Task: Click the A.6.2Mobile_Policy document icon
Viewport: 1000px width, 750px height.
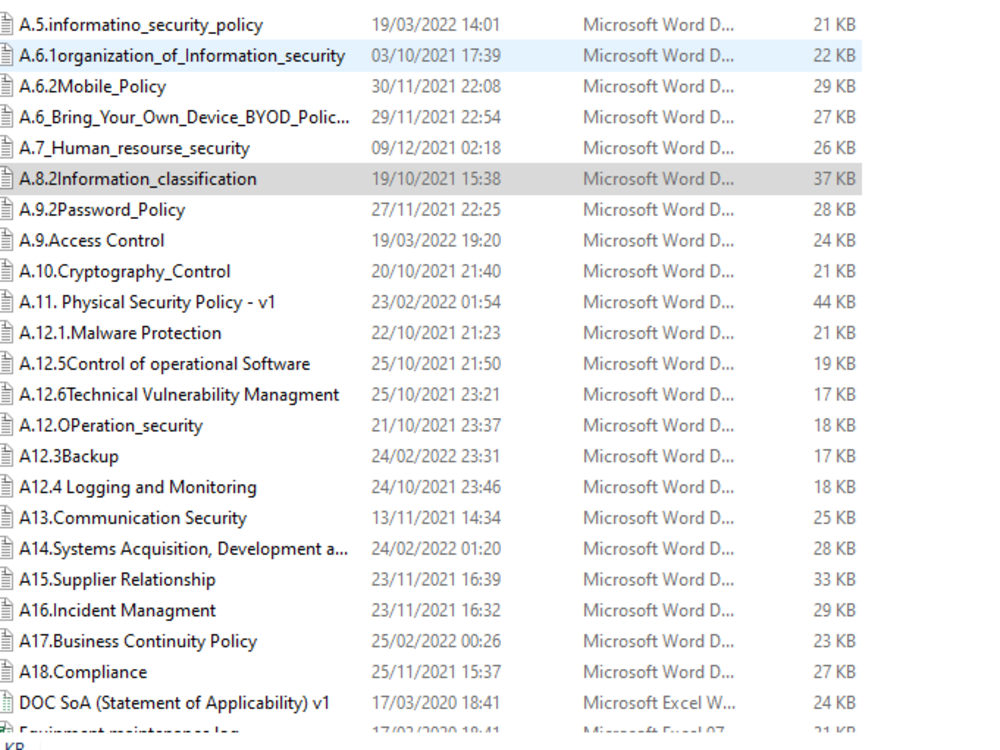Action: (x=6, y=86)
